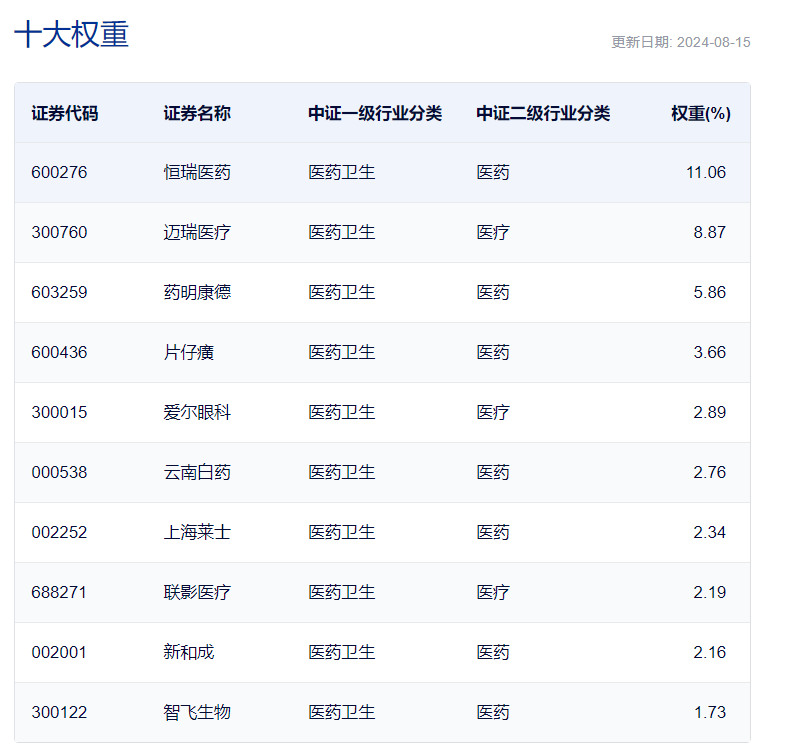Viewport: 787px width, 756px height.
Task: Select security name 新和成
Action: [188, 652]
